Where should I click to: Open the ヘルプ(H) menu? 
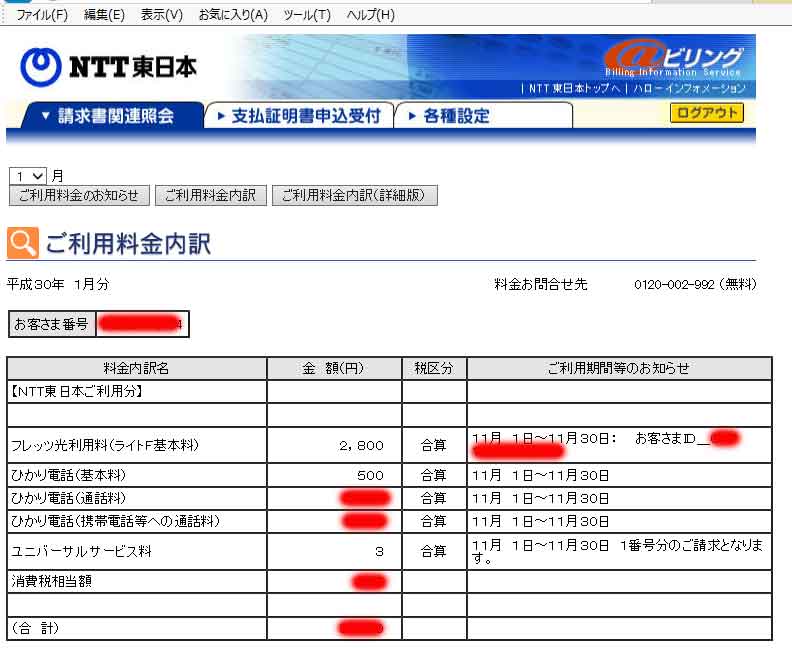point(370,15)
